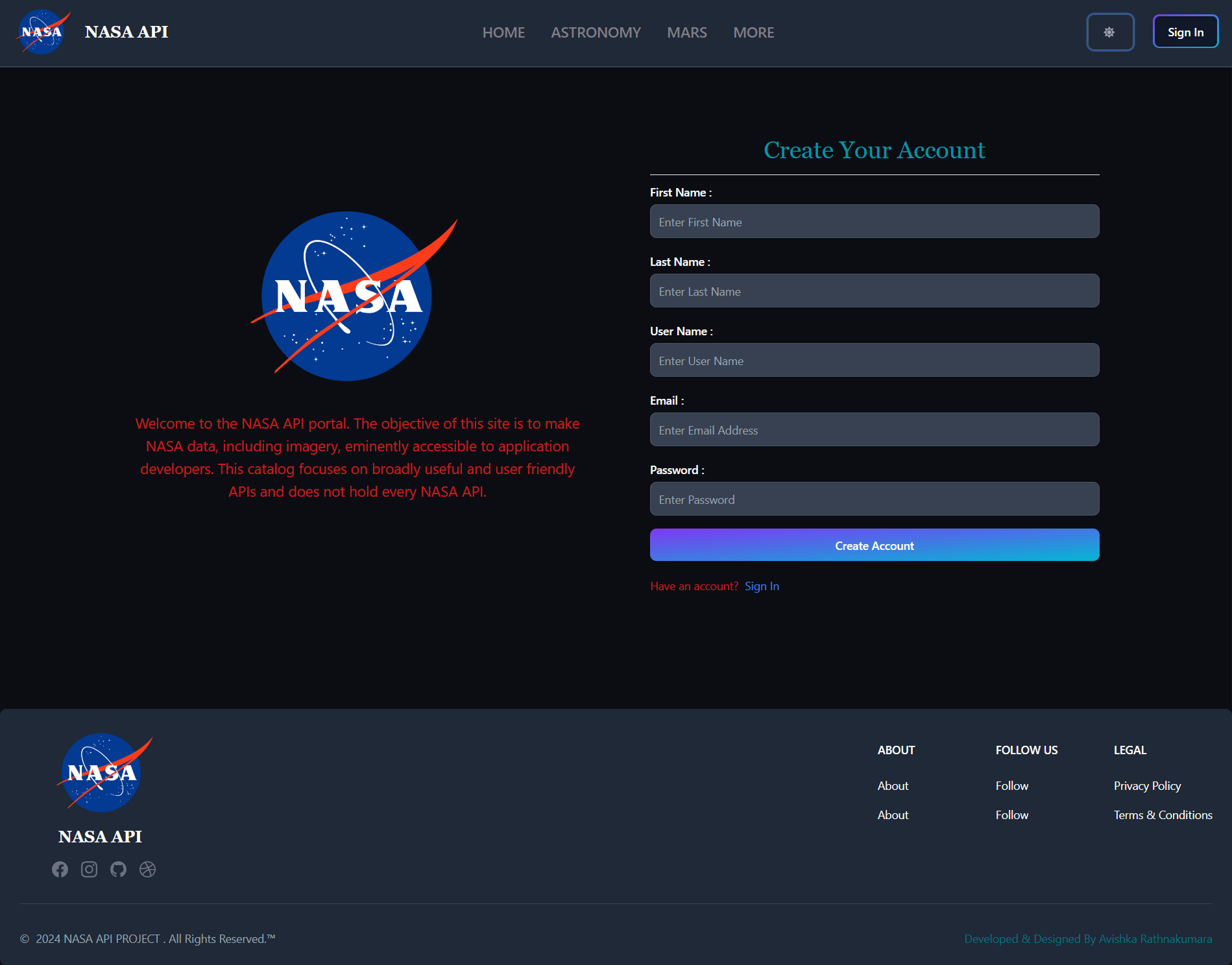Screen dimensions: 1232x965
Task: Open the Instagram icon in the footer
Action: [89, 870]
